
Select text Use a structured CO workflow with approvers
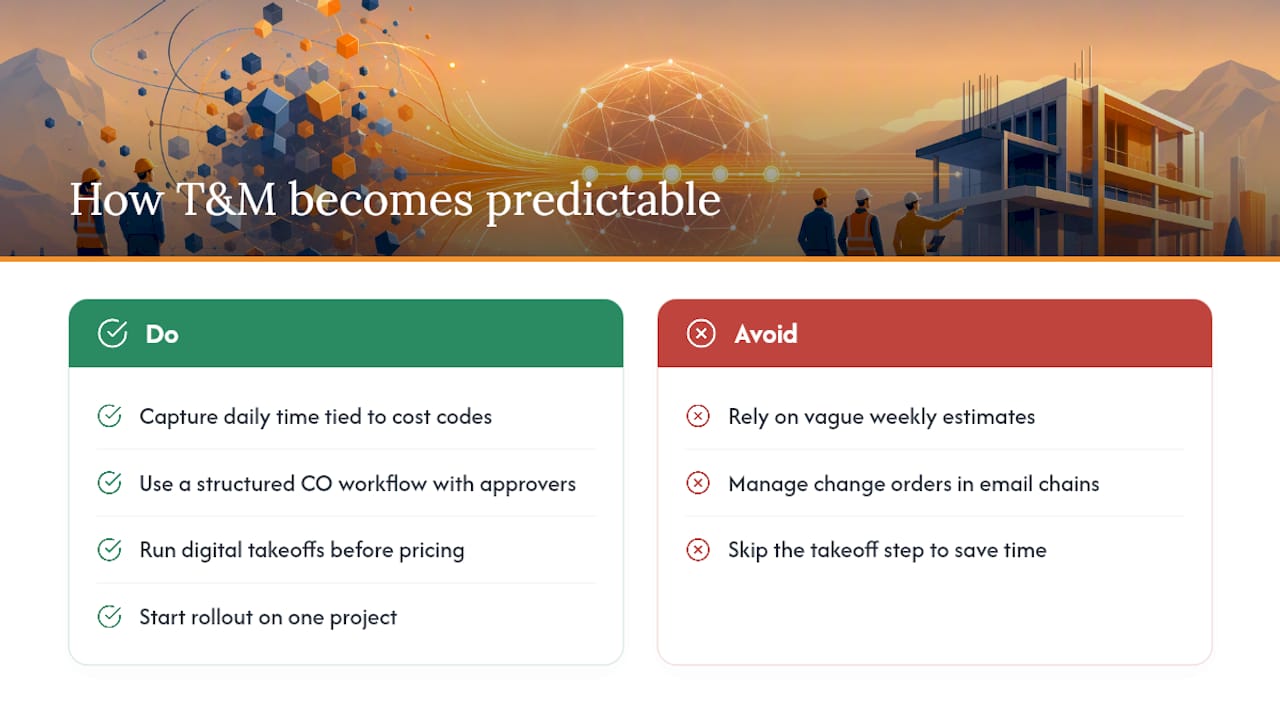(x=358, y=484)
